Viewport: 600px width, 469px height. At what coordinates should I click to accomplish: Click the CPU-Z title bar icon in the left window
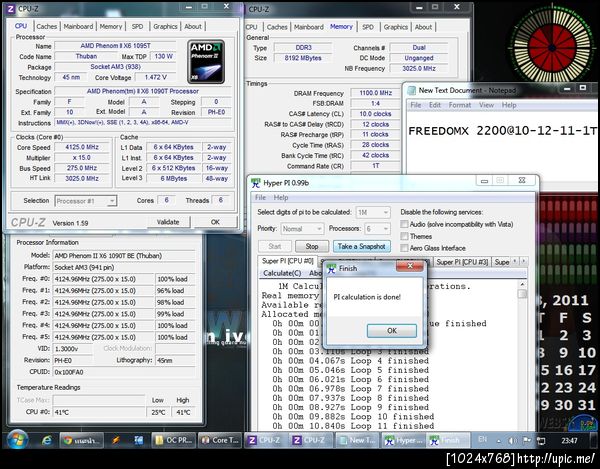[11, 8]
